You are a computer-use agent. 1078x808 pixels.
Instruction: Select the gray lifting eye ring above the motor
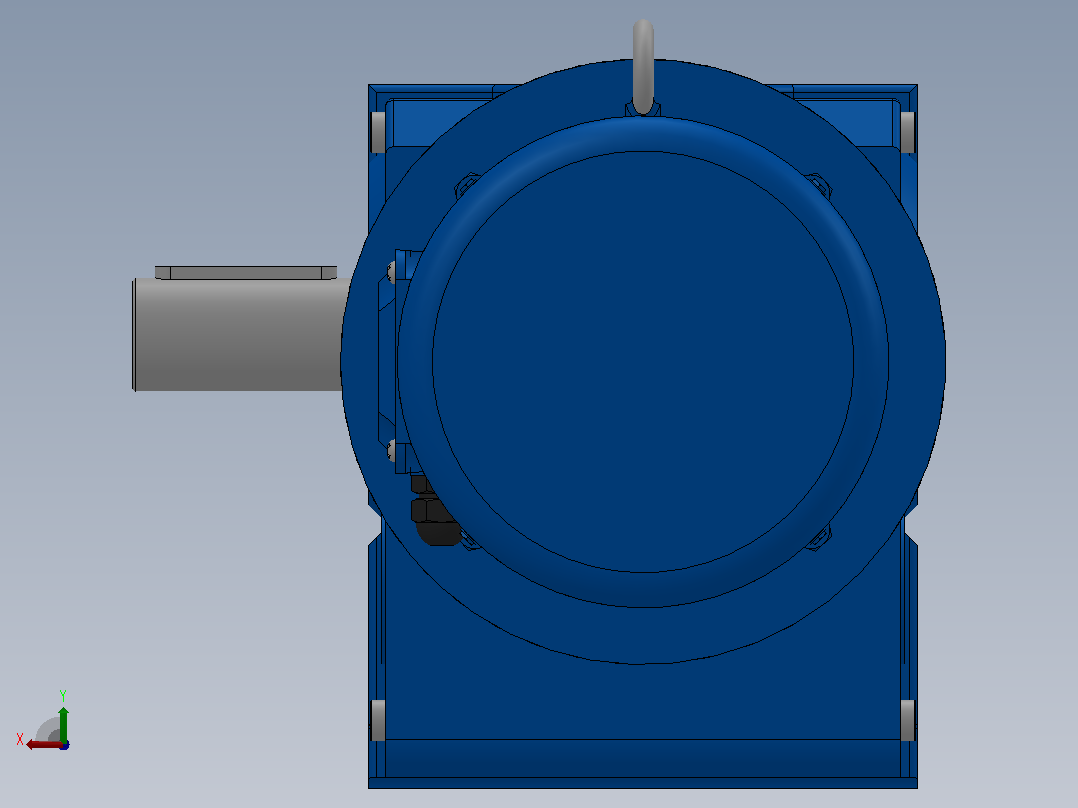(643, 67)
